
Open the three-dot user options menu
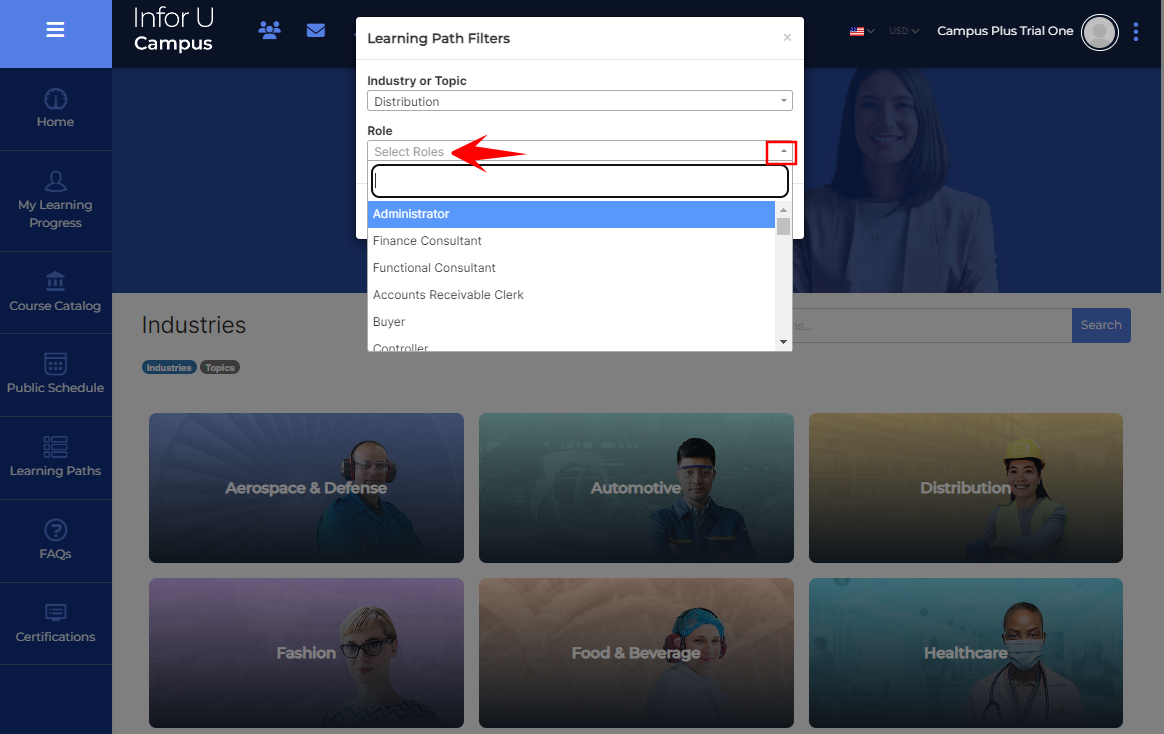[1136, 32]
